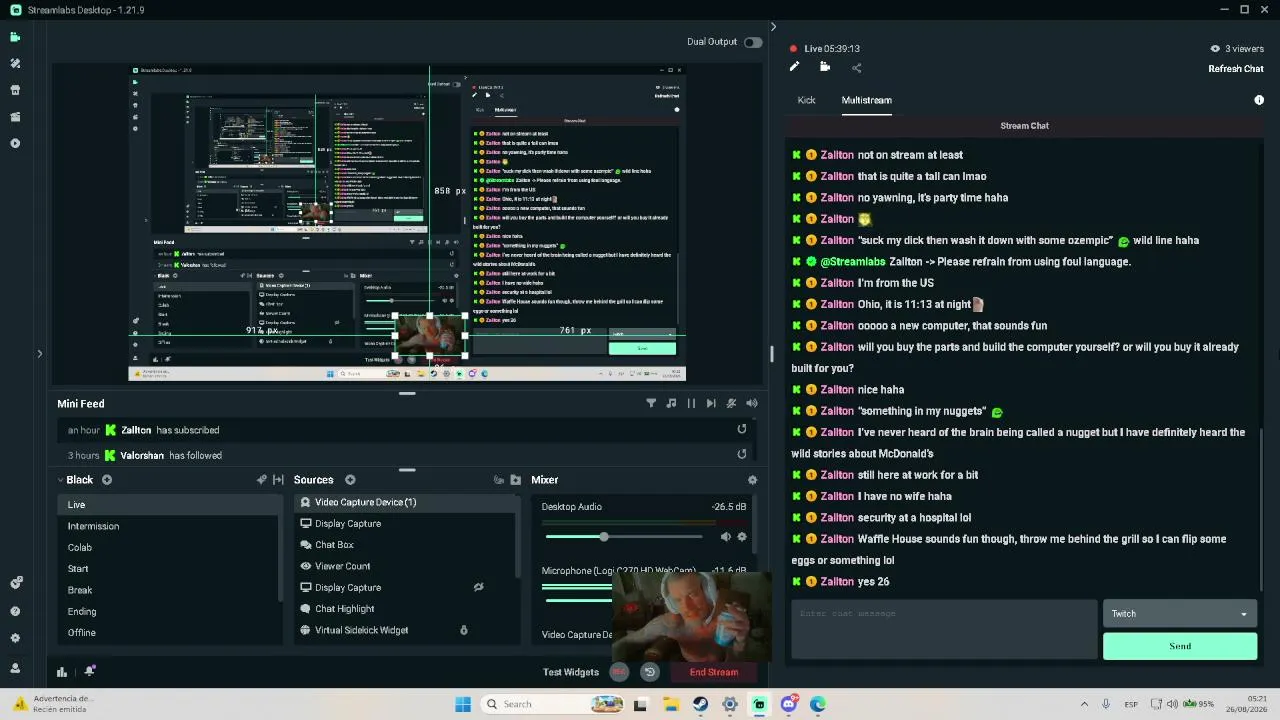
Task: Mute Mini Feed event sounds
Action: pyautogui.click(x=752, y=403)
